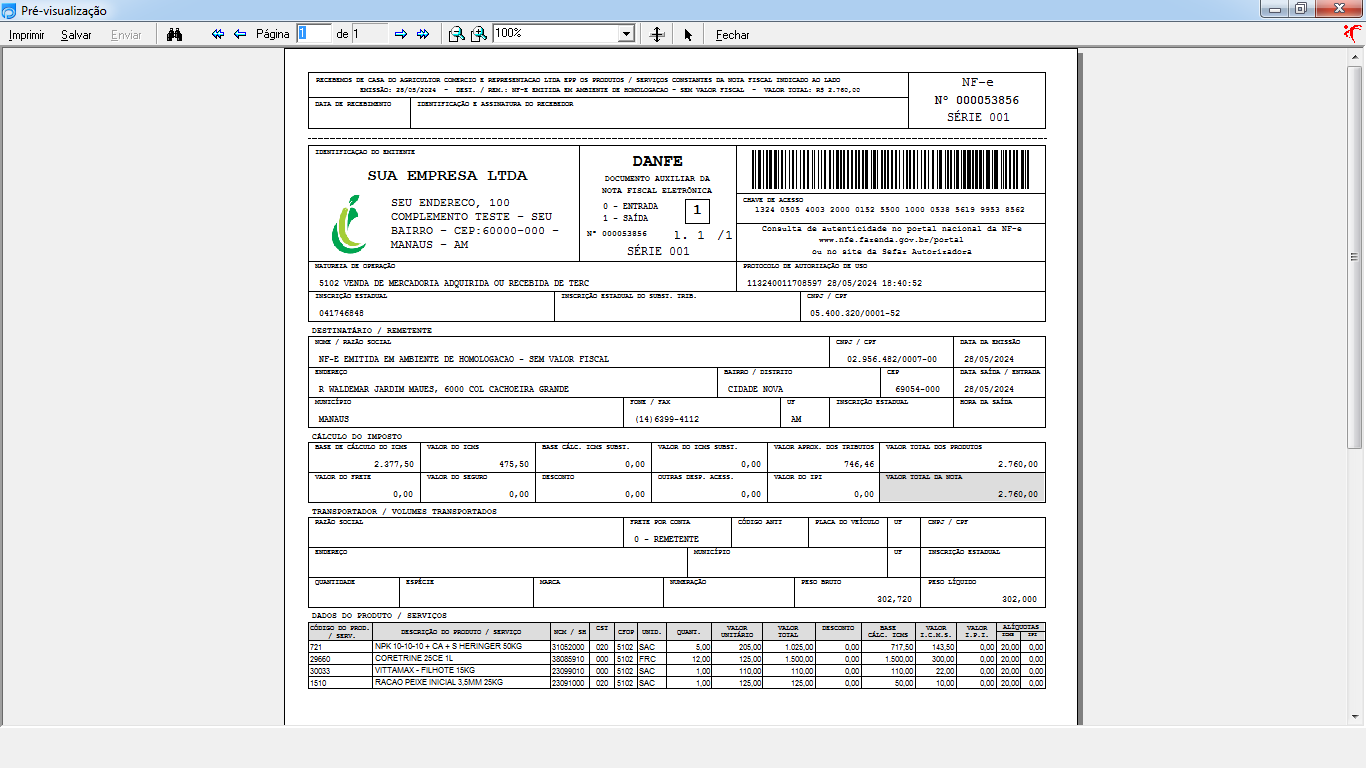Click the Pré-visualização window title icon
Image resolution: width=1366 pixels, height=768 pixels.
click(9, 10)
